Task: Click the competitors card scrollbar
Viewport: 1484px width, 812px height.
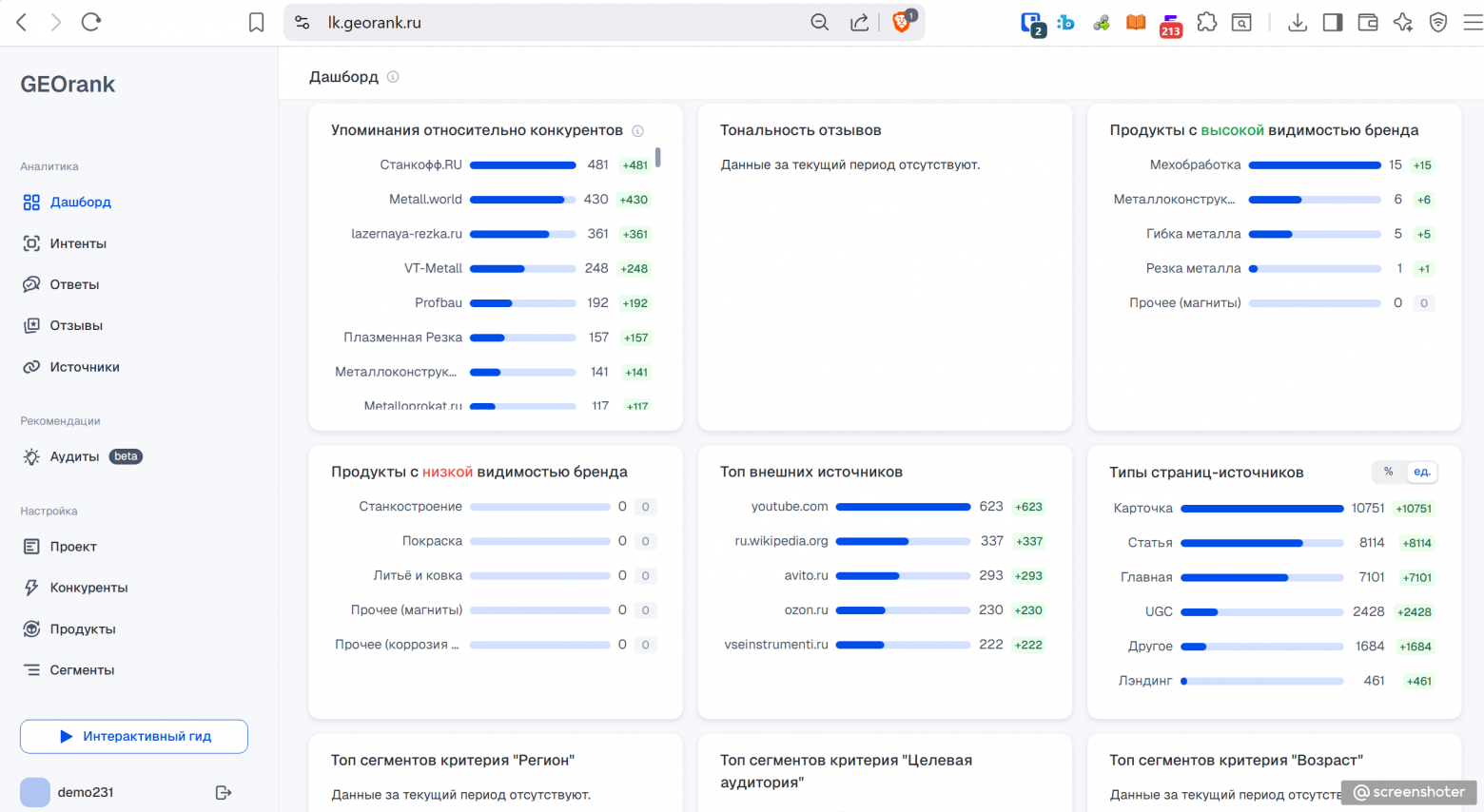Action: tap(657, 157)
